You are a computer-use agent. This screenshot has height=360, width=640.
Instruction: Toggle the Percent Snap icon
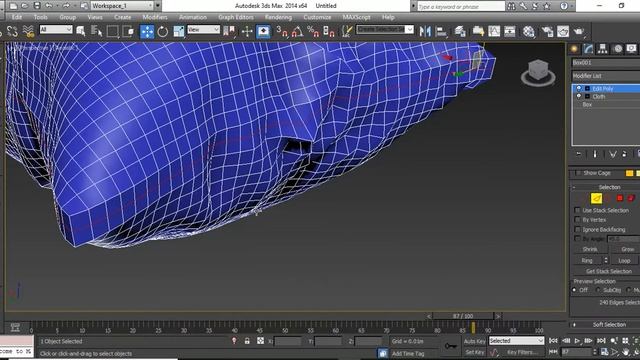[313, 31]
